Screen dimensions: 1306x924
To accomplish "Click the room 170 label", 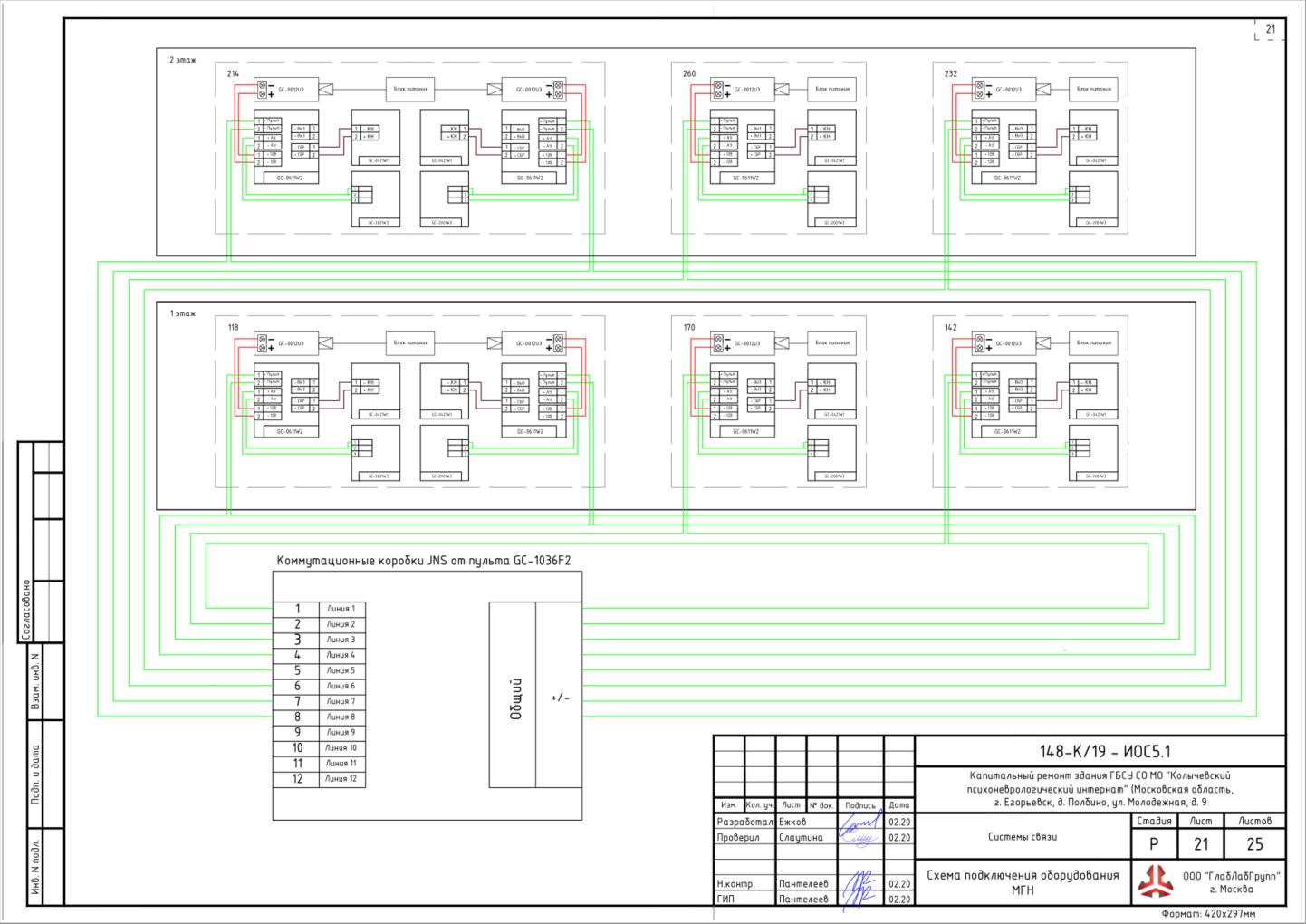I will (x=689, y=327).
